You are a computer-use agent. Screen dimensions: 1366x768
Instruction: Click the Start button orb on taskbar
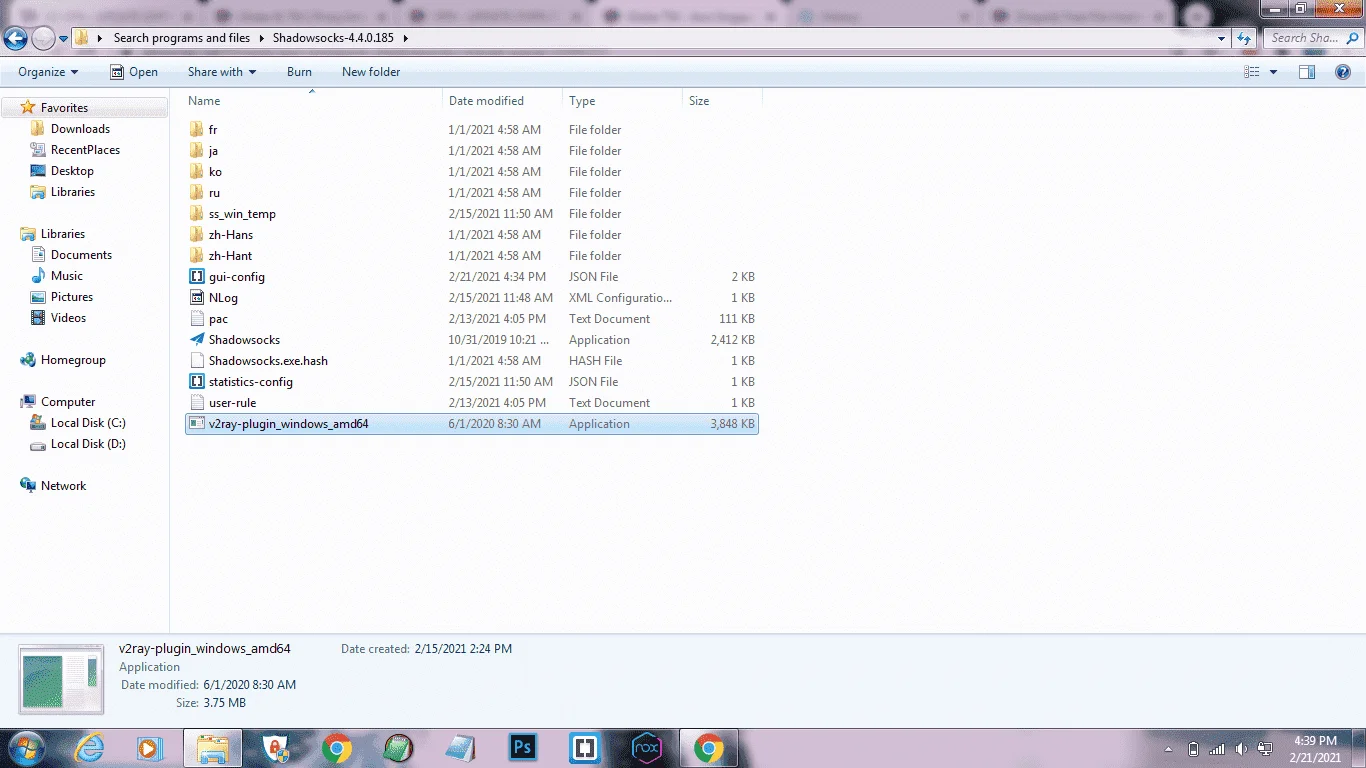(x=24, y=748)
